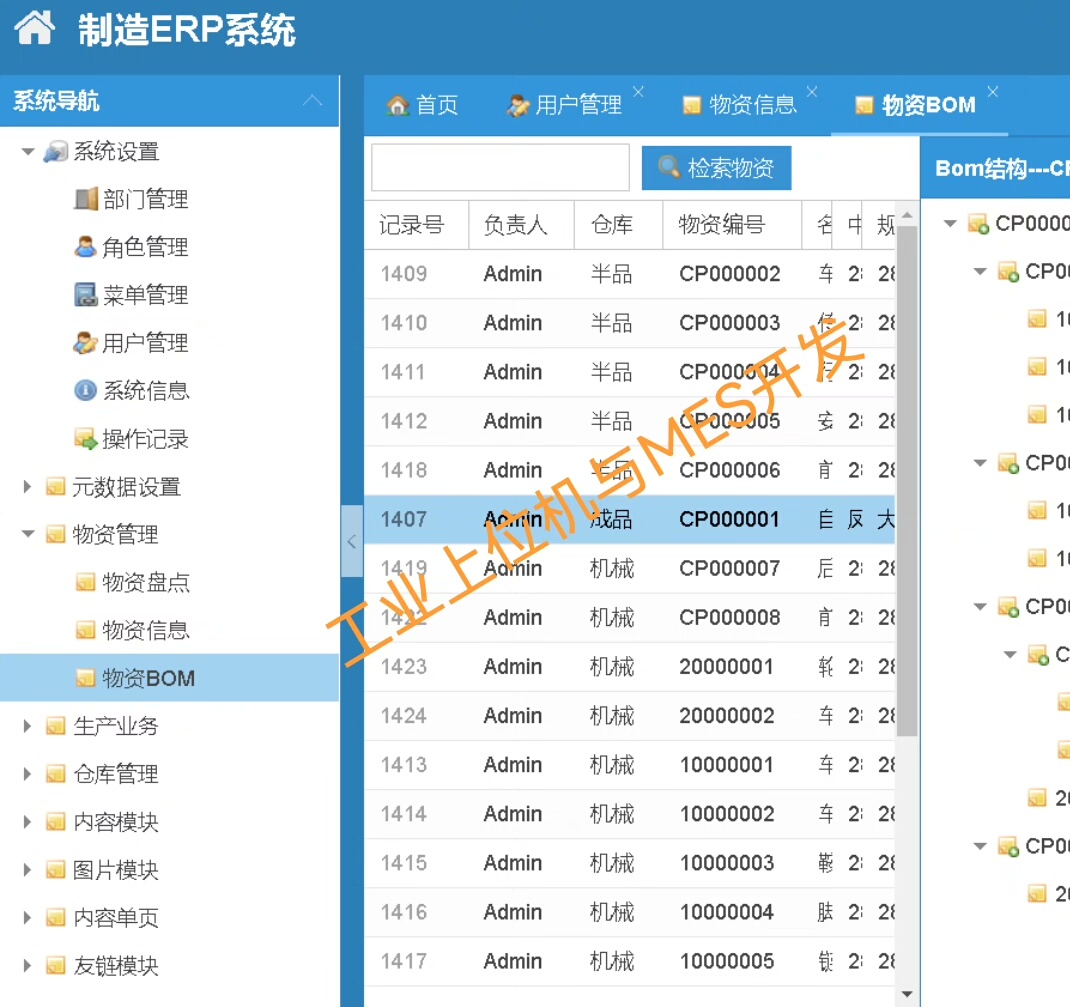Close the 用户管理 tab
This screenshot has width=1070, height=1007.
[x=638, y=92]
